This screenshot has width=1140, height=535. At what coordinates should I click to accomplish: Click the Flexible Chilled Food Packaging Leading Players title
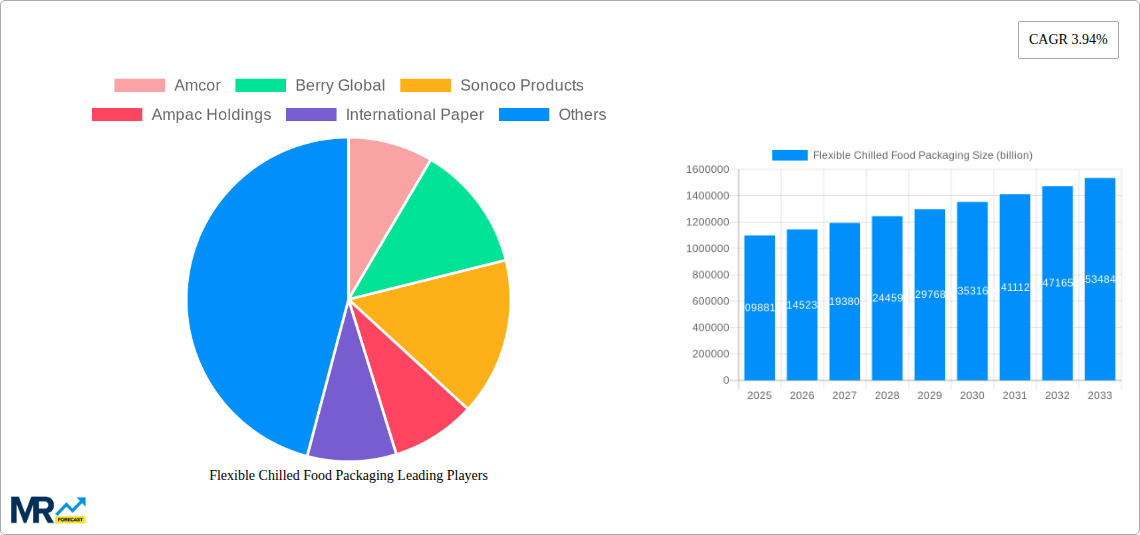coord(348,475)
